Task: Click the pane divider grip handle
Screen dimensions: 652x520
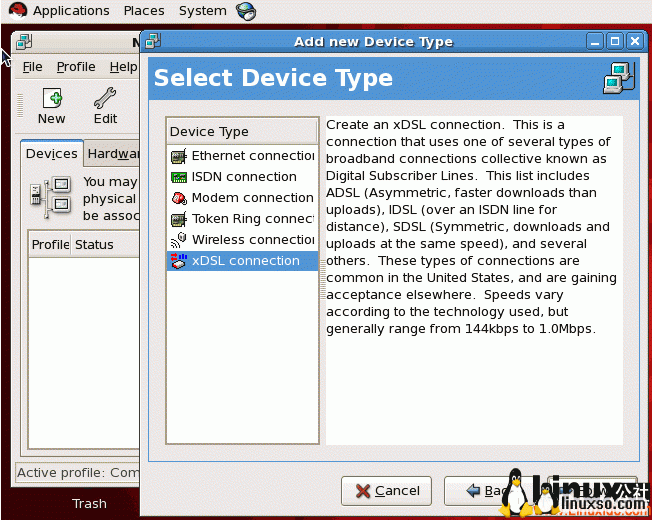Action: (323, 280)
